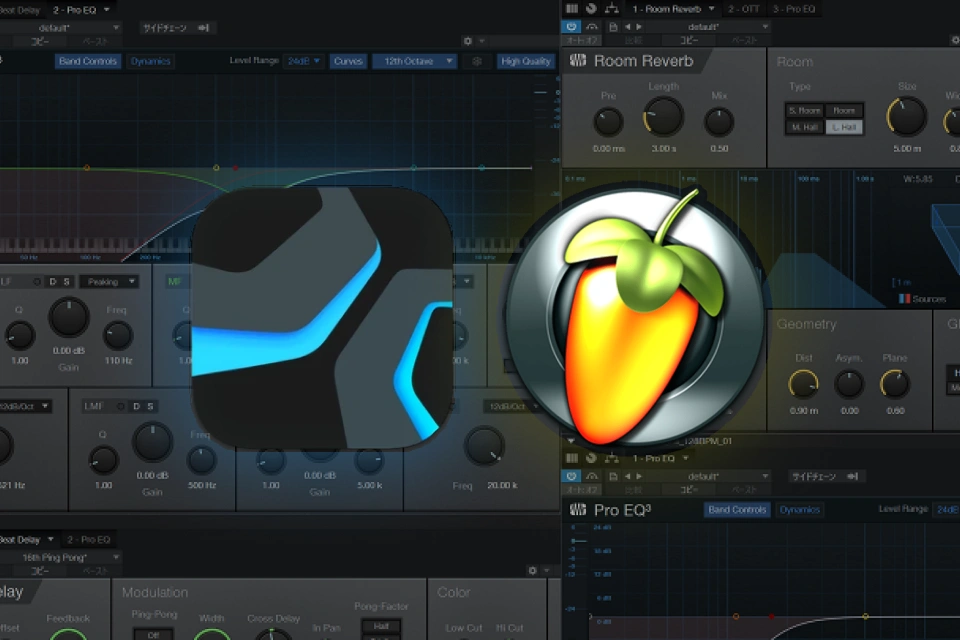Select Band Controls in the 1 - Pro EQ window
This screenshot has width=960, height=640.
(737, 510)
